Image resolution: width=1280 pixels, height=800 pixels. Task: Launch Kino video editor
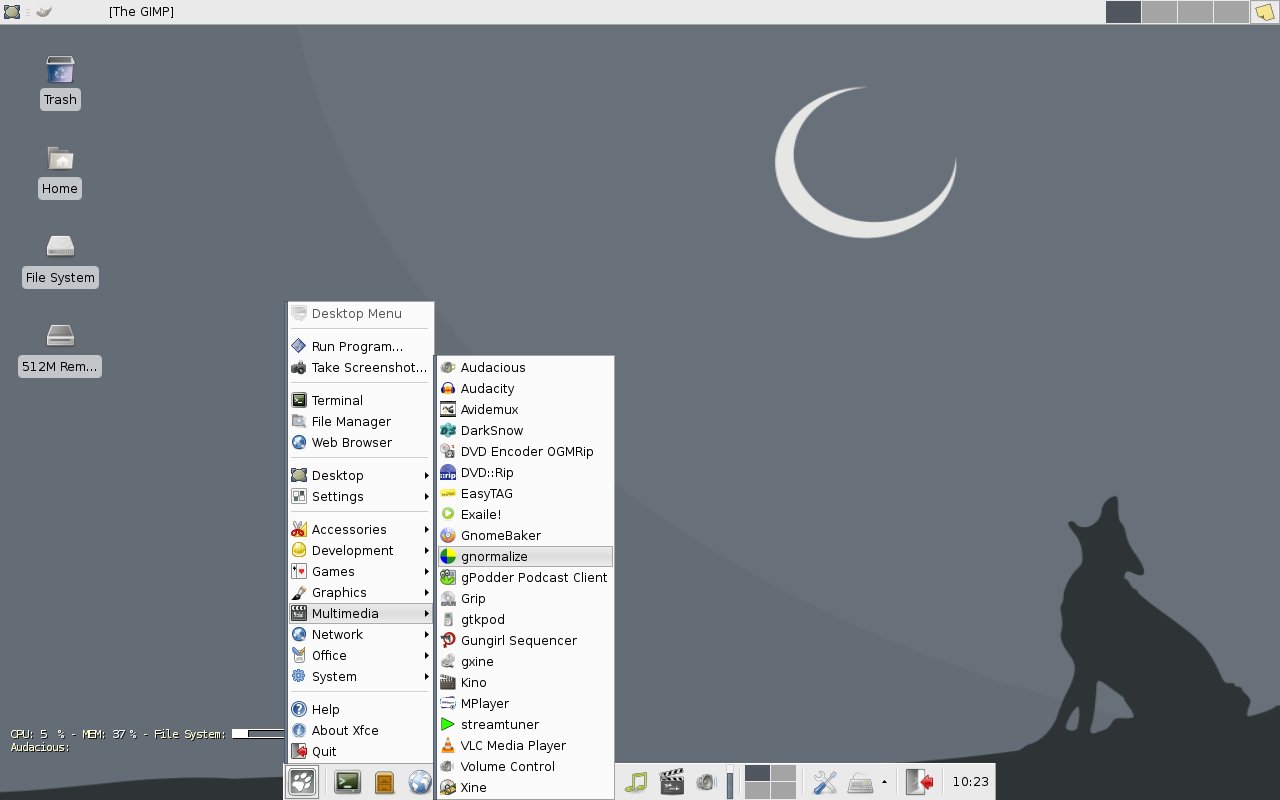(x=525, y=682)
